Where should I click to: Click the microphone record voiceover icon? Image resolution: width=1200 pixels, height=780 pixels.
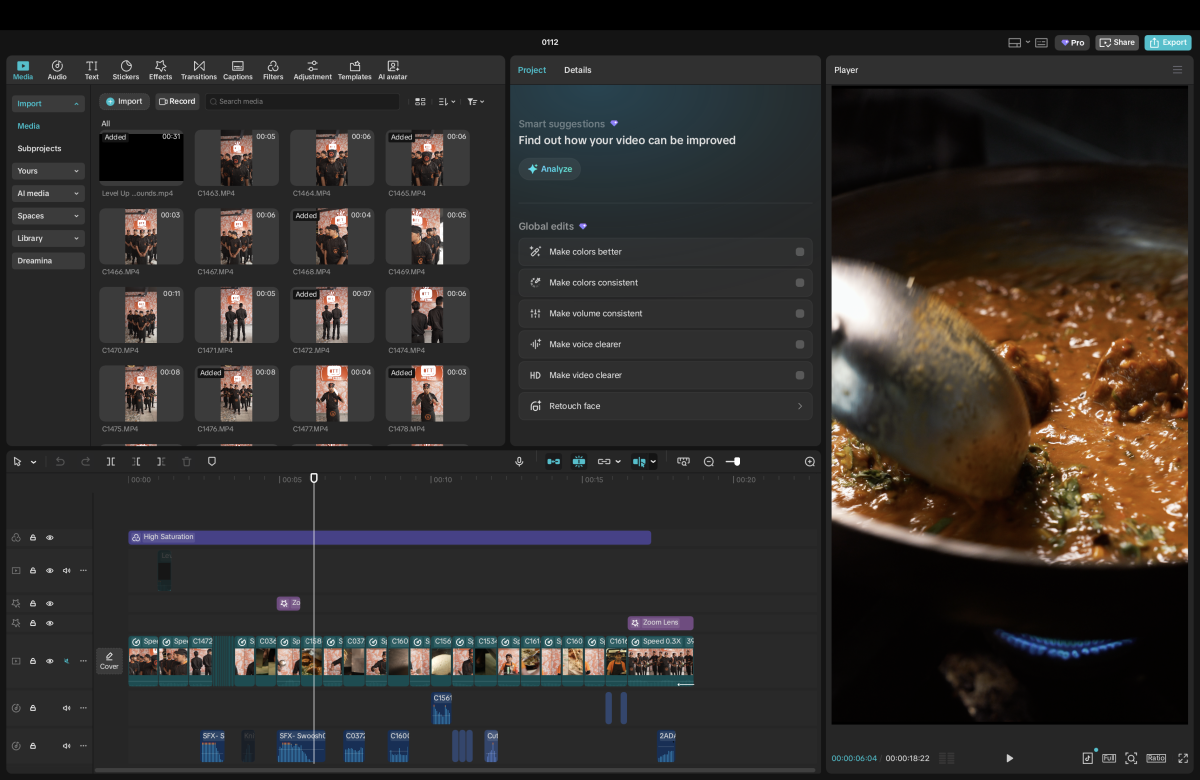coord(519,462)
